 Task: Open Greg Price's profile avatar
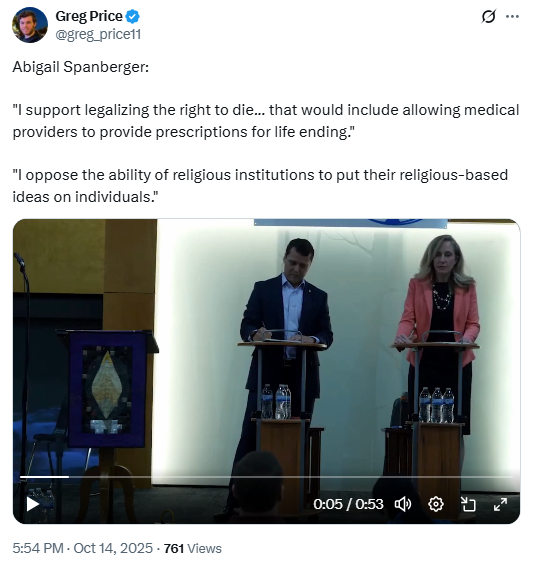click(x=30, y=25)
